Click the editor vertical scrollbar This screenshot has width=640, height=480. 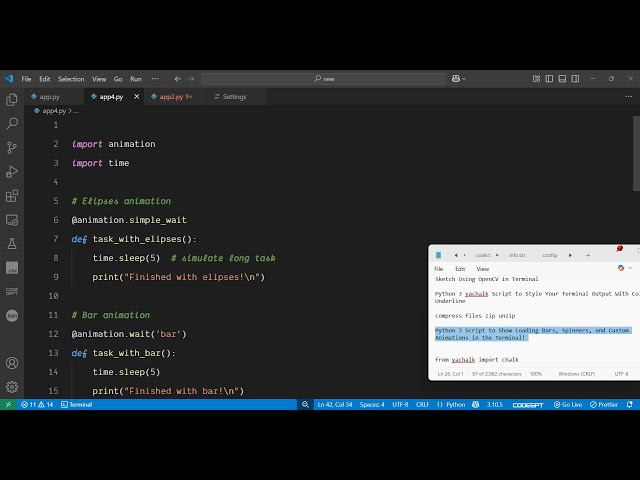click(x=636, y=154)
